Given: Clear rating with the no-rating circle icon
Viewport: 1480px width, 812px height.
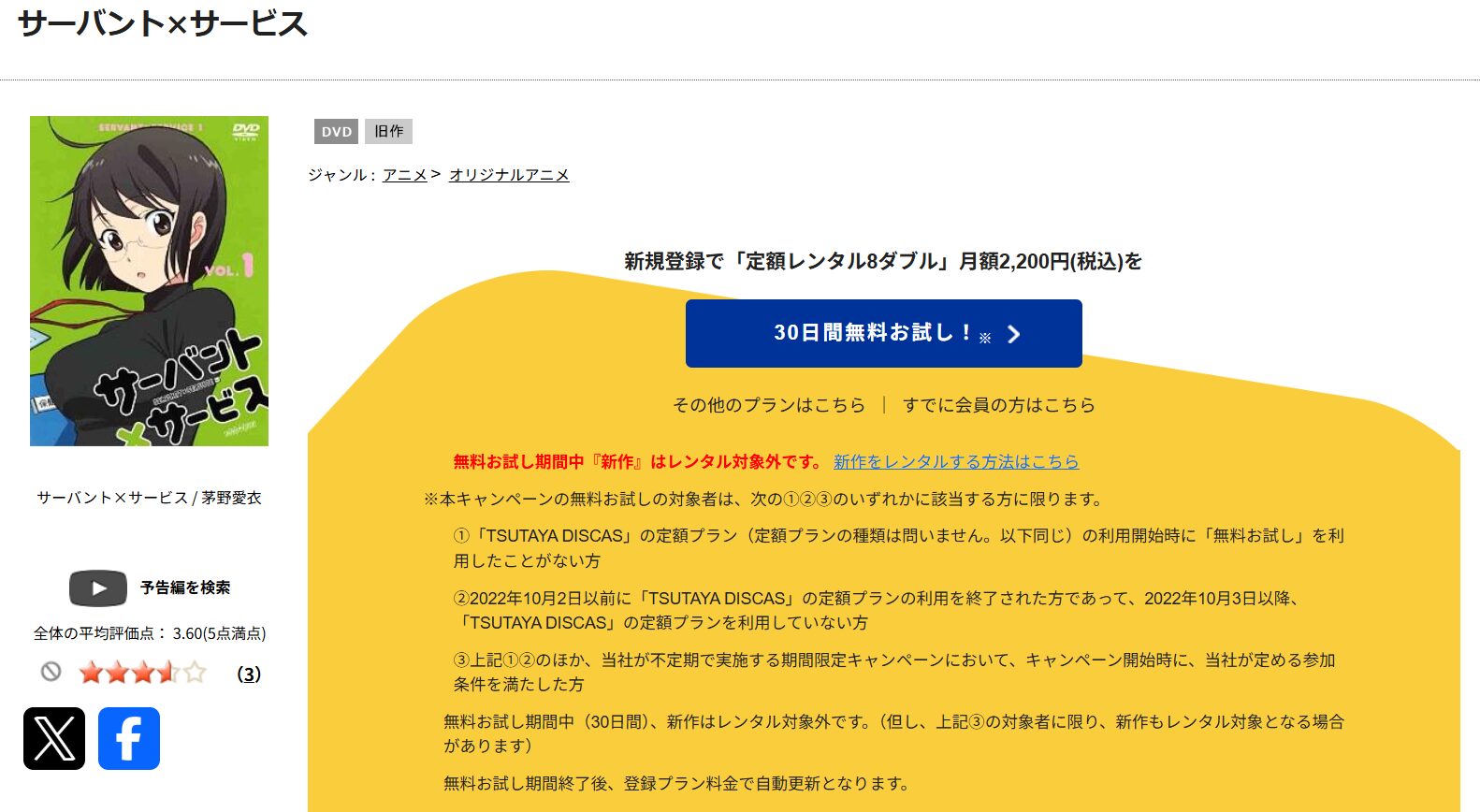Looking at the screenshot, I should tap(51, 672).
